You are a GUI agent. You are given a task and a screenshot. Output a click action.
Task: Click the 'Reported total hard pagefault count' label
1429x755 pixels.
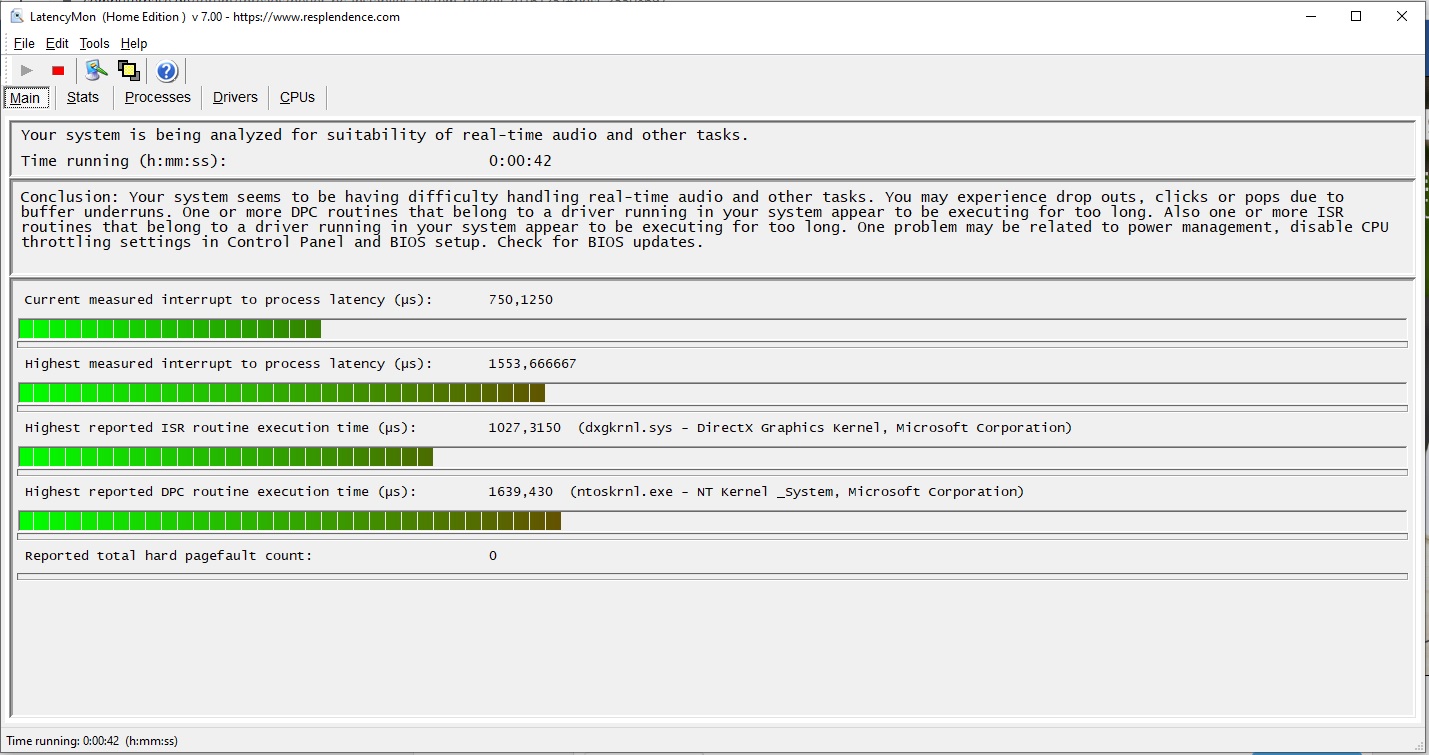tap(168, 556)
